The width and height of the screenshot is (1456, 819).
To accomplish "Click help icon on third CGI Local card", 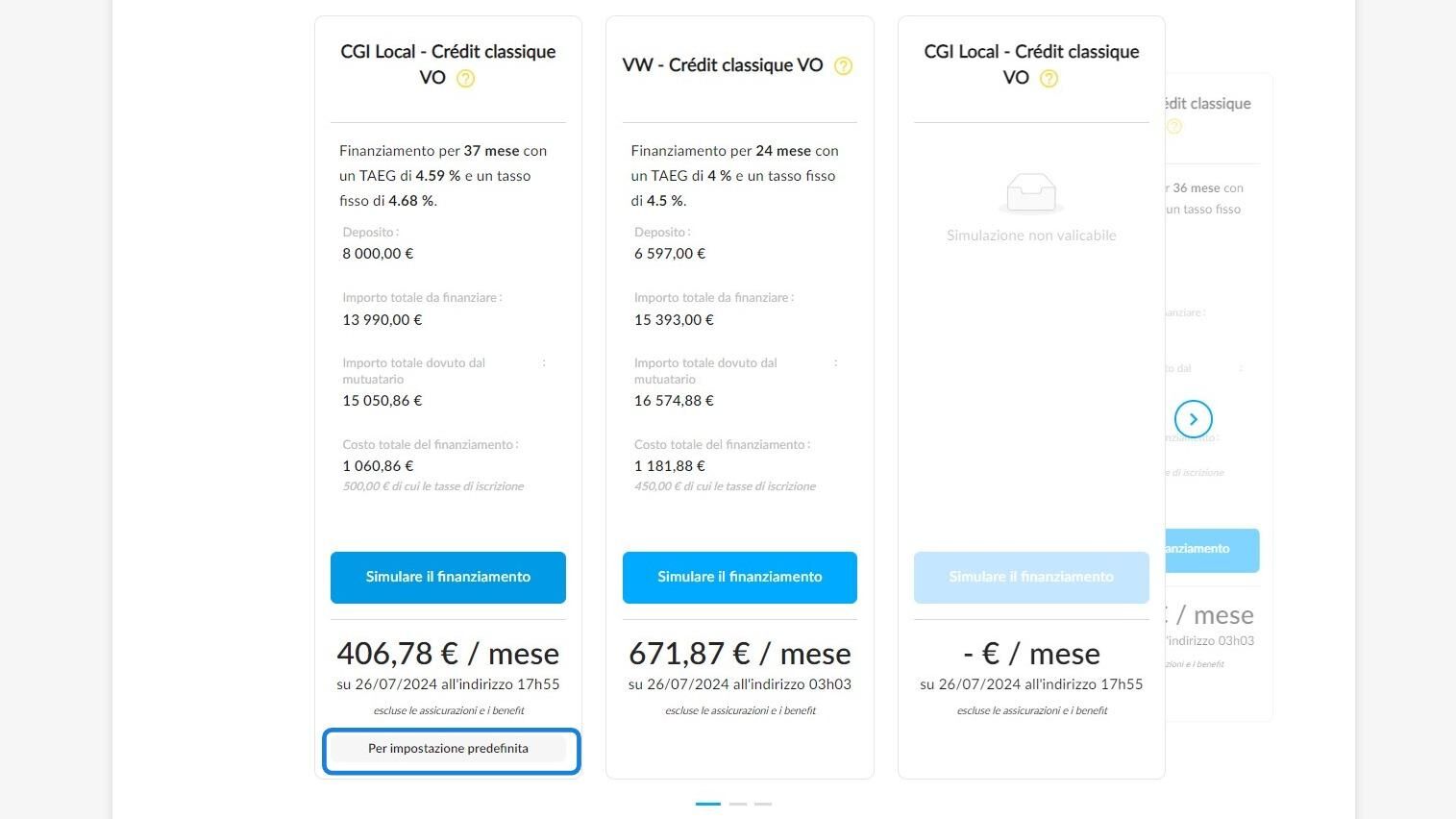I will (1049, 79).
